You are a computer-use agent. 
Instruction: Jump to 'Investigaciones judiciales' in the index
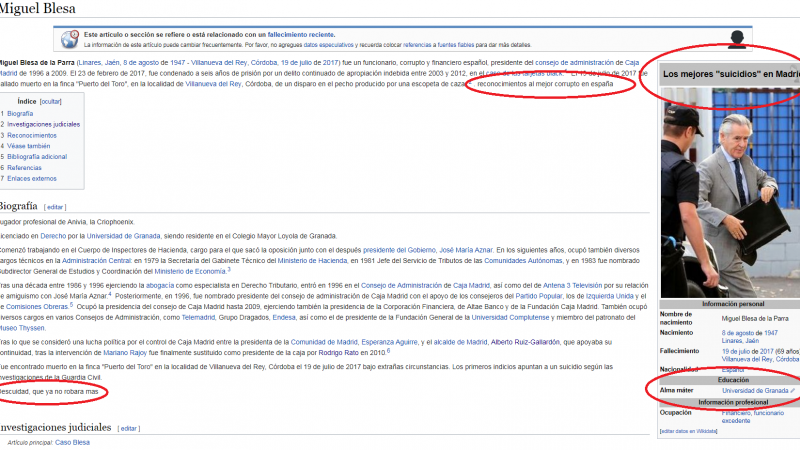pos(43,124)
